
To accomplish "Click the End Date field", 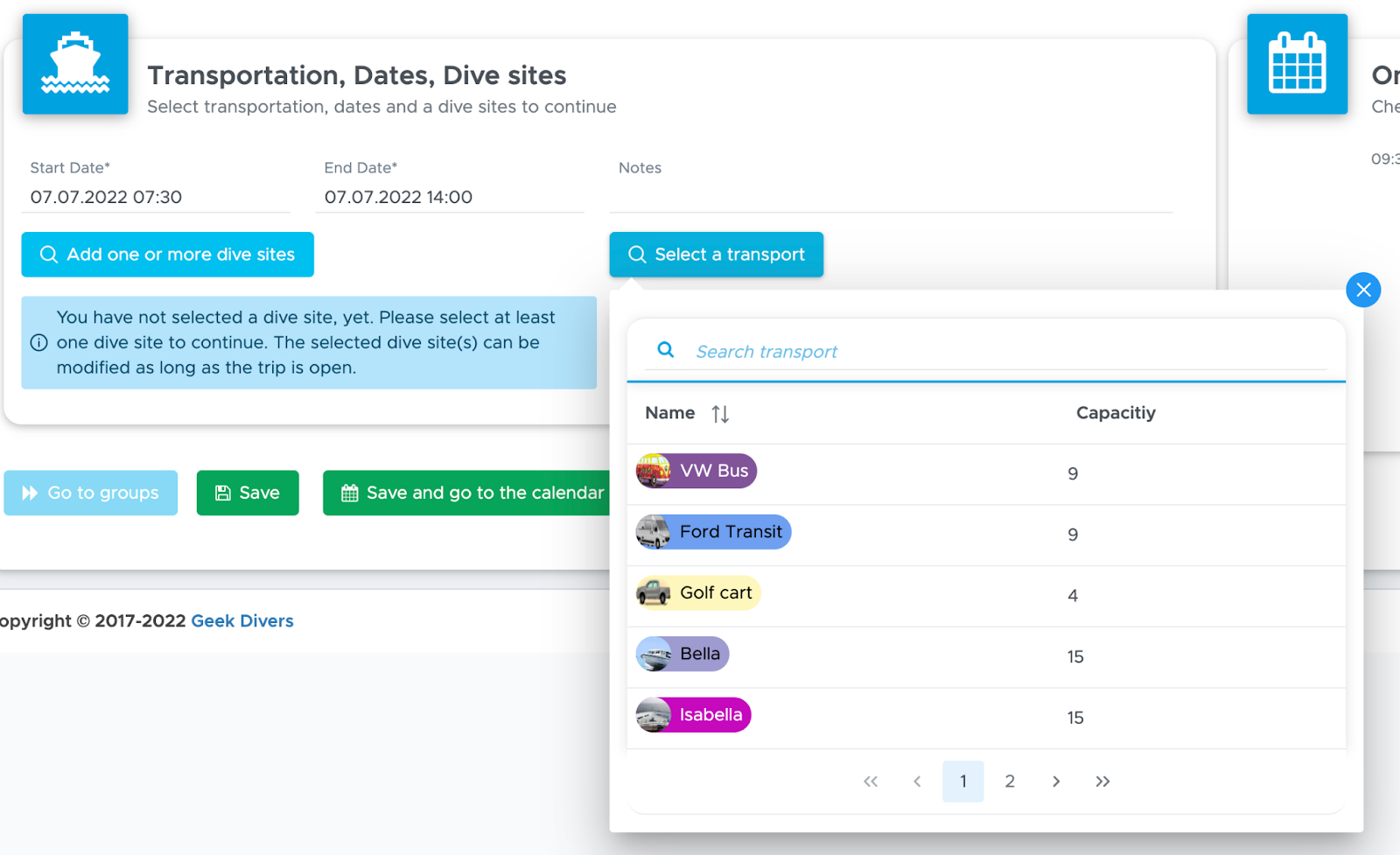I will (450, 197).
